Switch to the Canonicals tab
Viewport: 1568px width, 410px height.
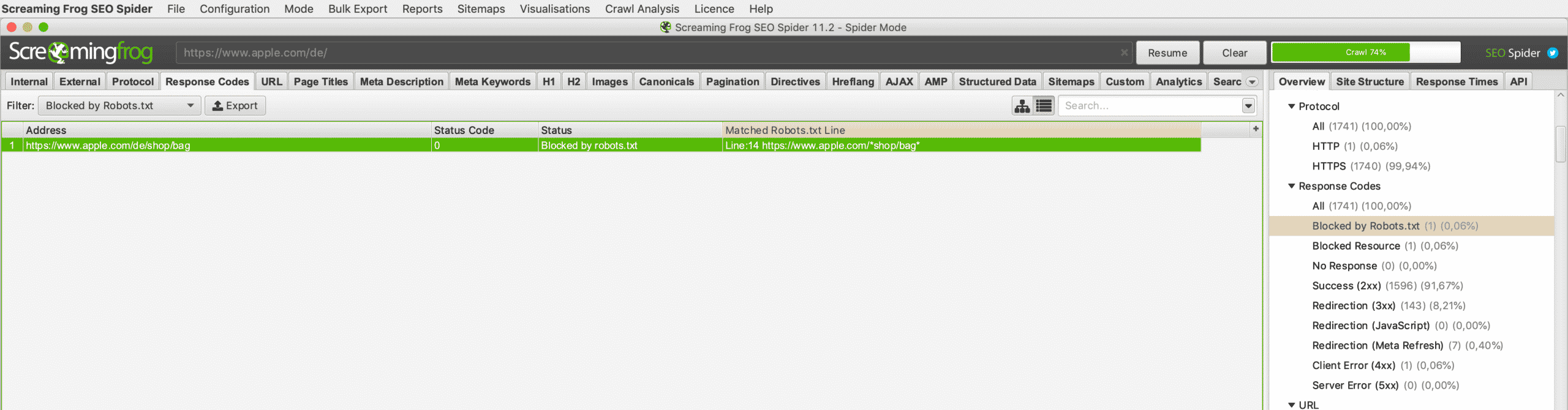point(667,81)
